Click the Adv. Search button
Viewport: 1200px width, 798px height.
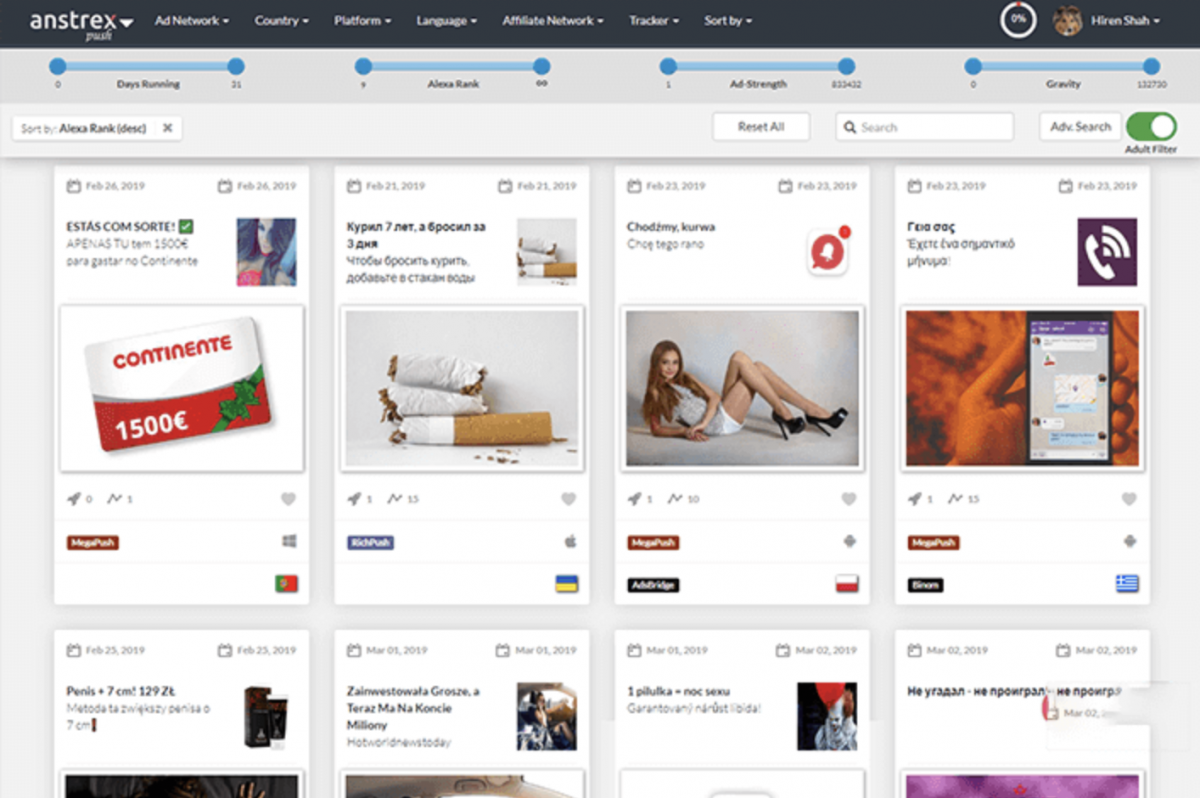click(1078, 127)
